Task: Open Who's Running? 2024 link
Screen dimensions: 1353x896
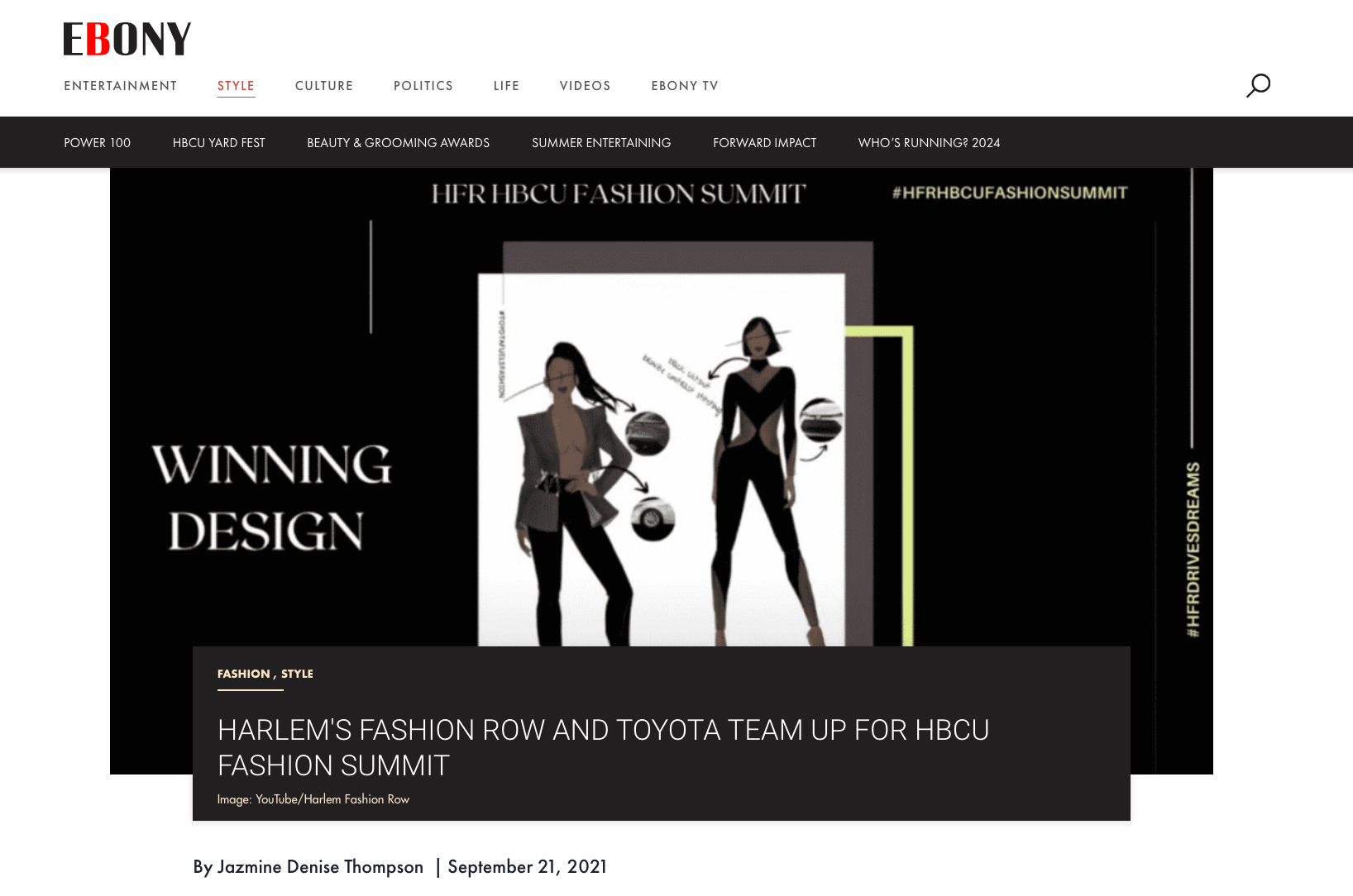Action: pos(930,143)
